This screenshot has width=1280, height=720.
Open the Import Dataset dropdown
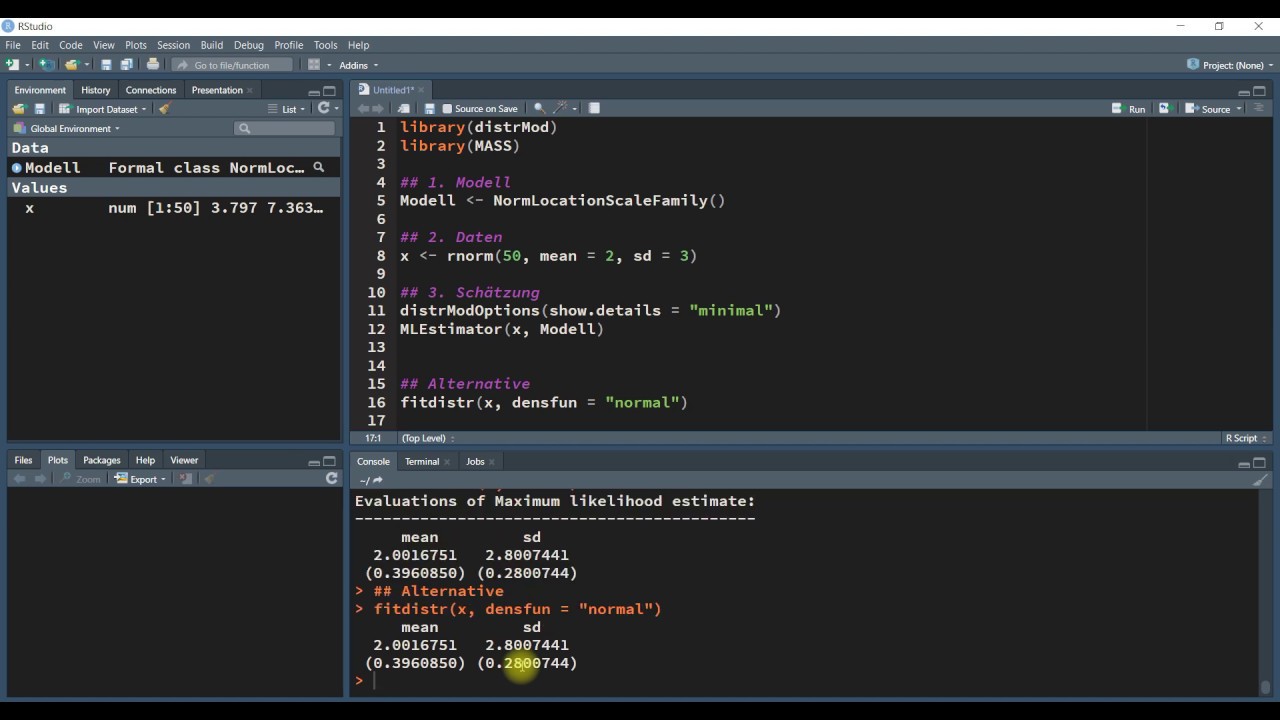pos(102,109)
